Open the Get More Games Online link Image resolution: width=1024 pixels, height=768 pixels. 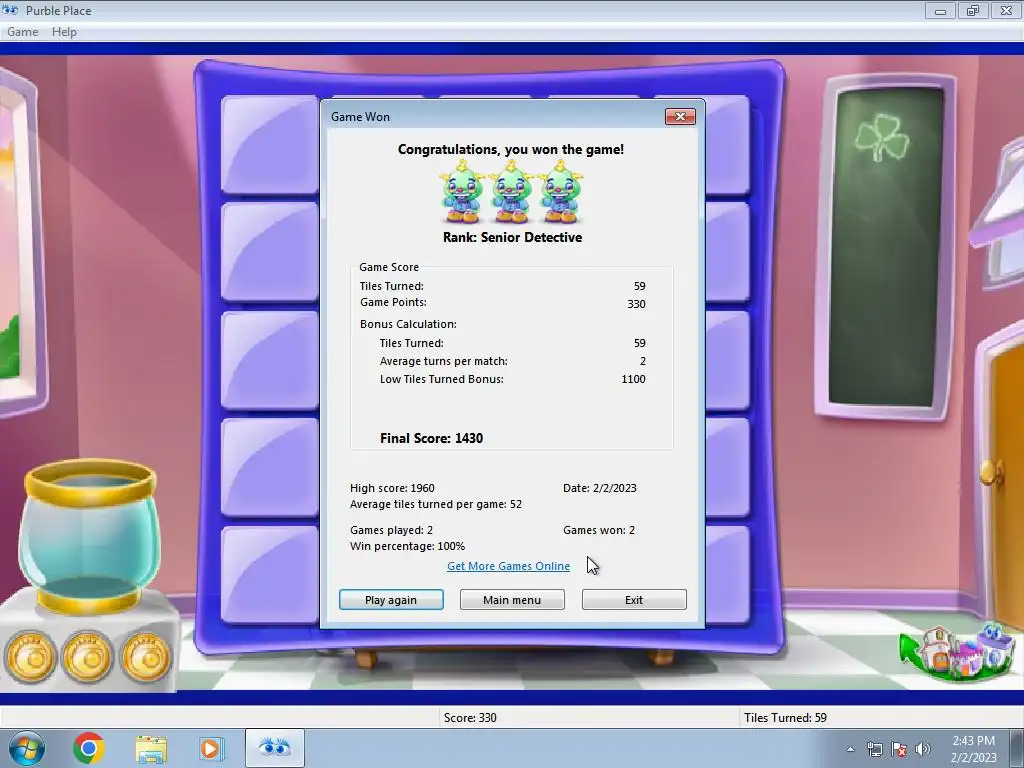point(508,566)
